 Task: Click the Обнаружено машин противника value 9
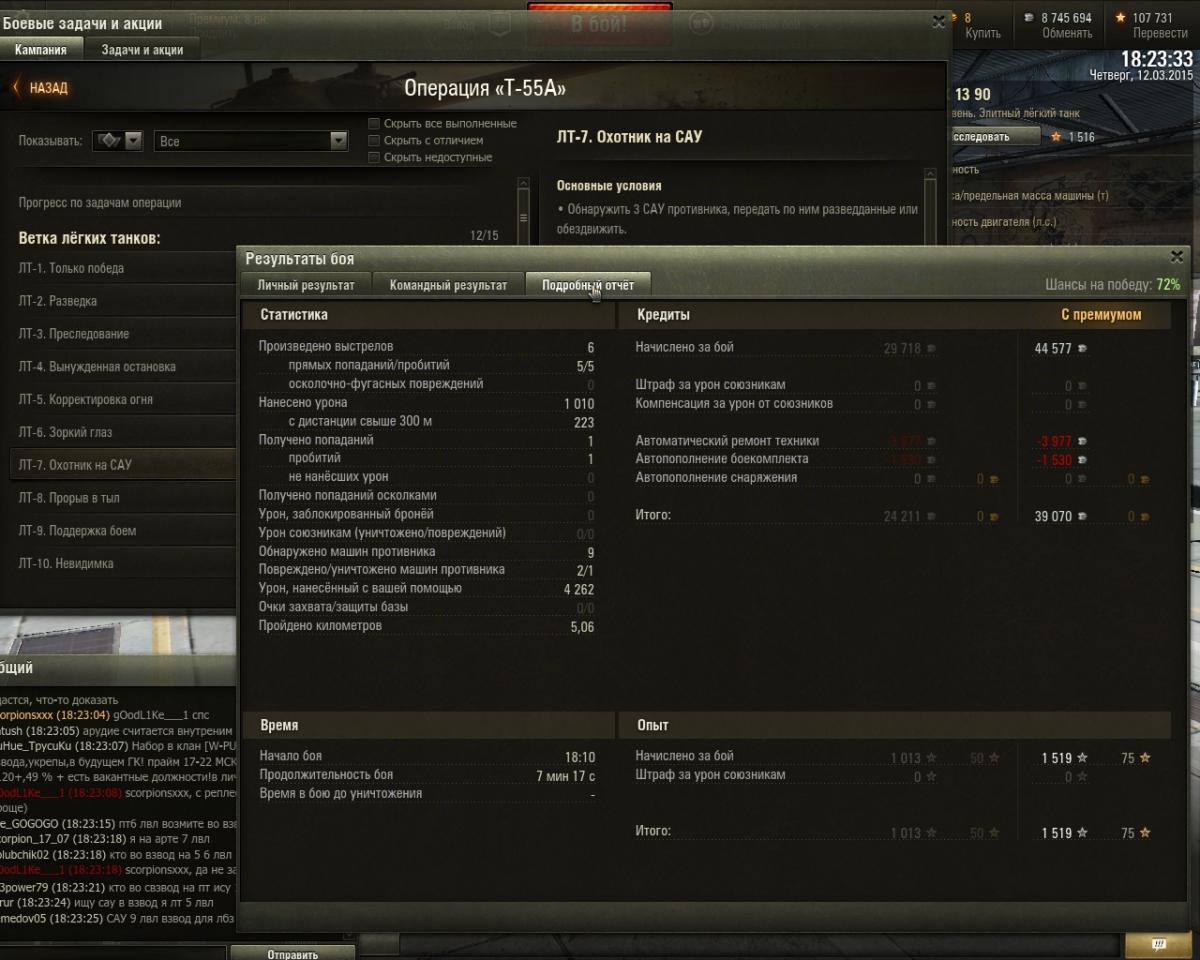tap(591, 552)
